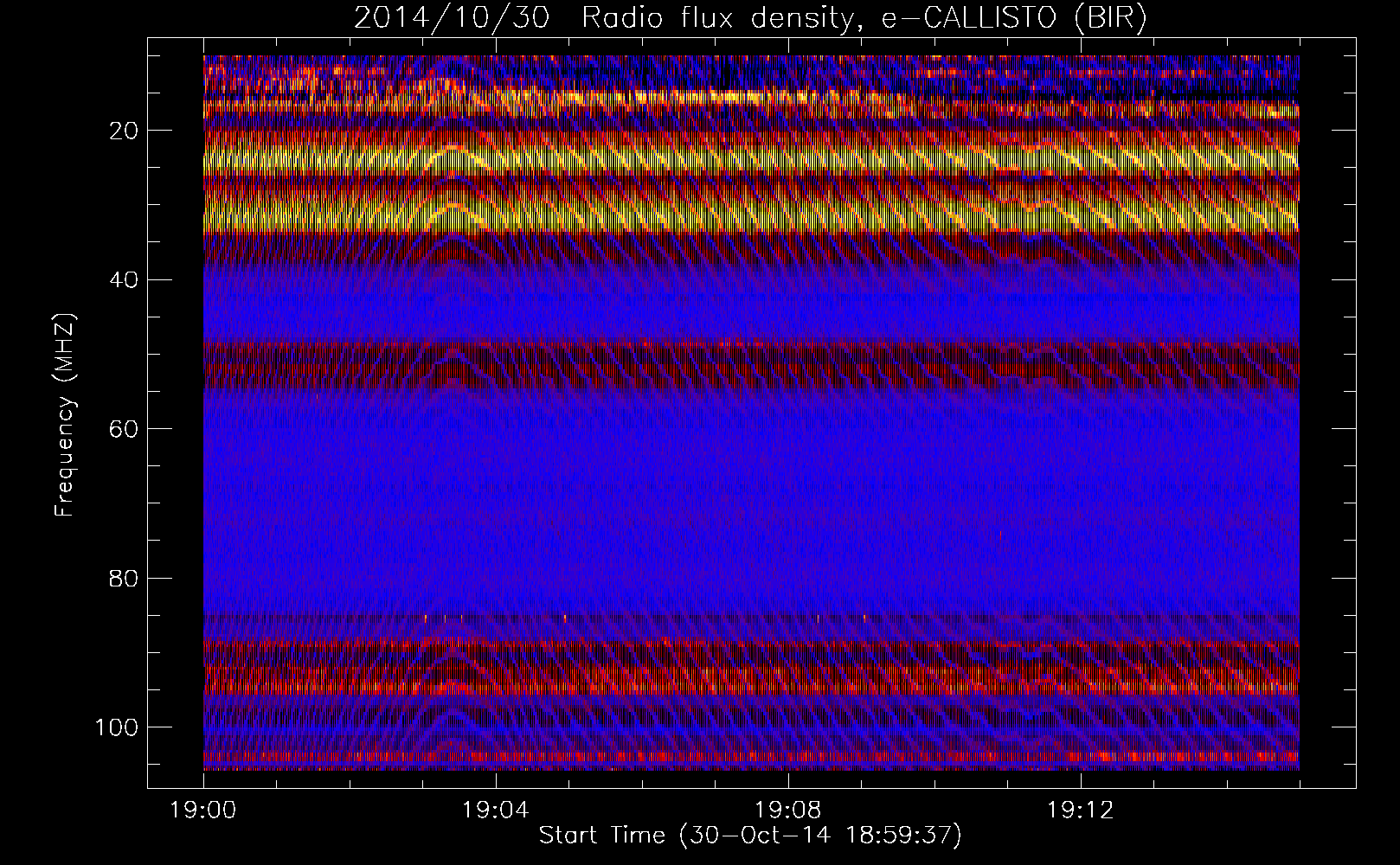
Task: Click the 'Frequency (MHZ)' y-axis label
Action: pyautogui.click(x=65, y=414)
